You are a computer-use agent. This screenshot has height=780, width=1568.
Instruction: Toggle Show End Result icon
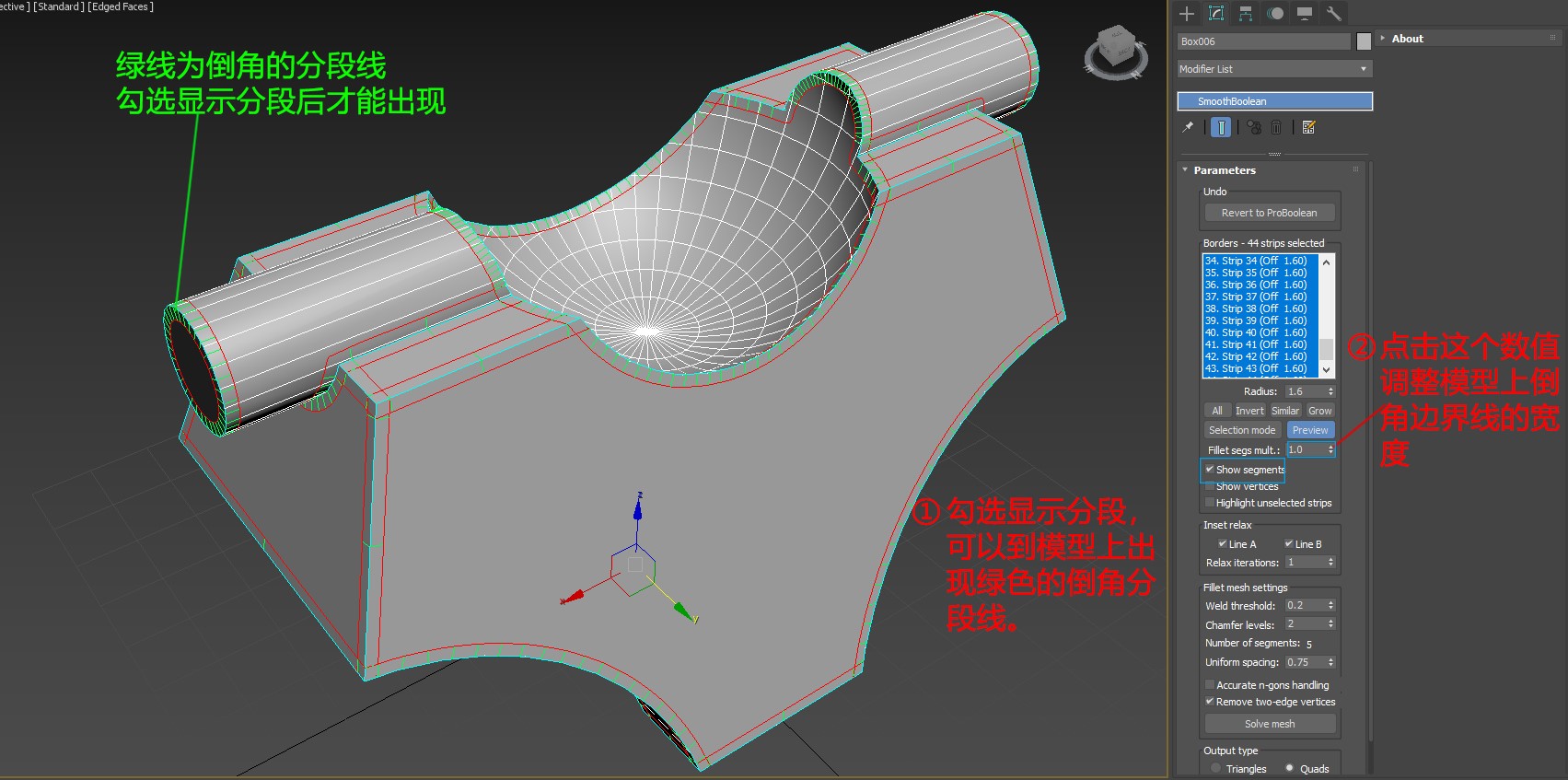click(1221, 128)
